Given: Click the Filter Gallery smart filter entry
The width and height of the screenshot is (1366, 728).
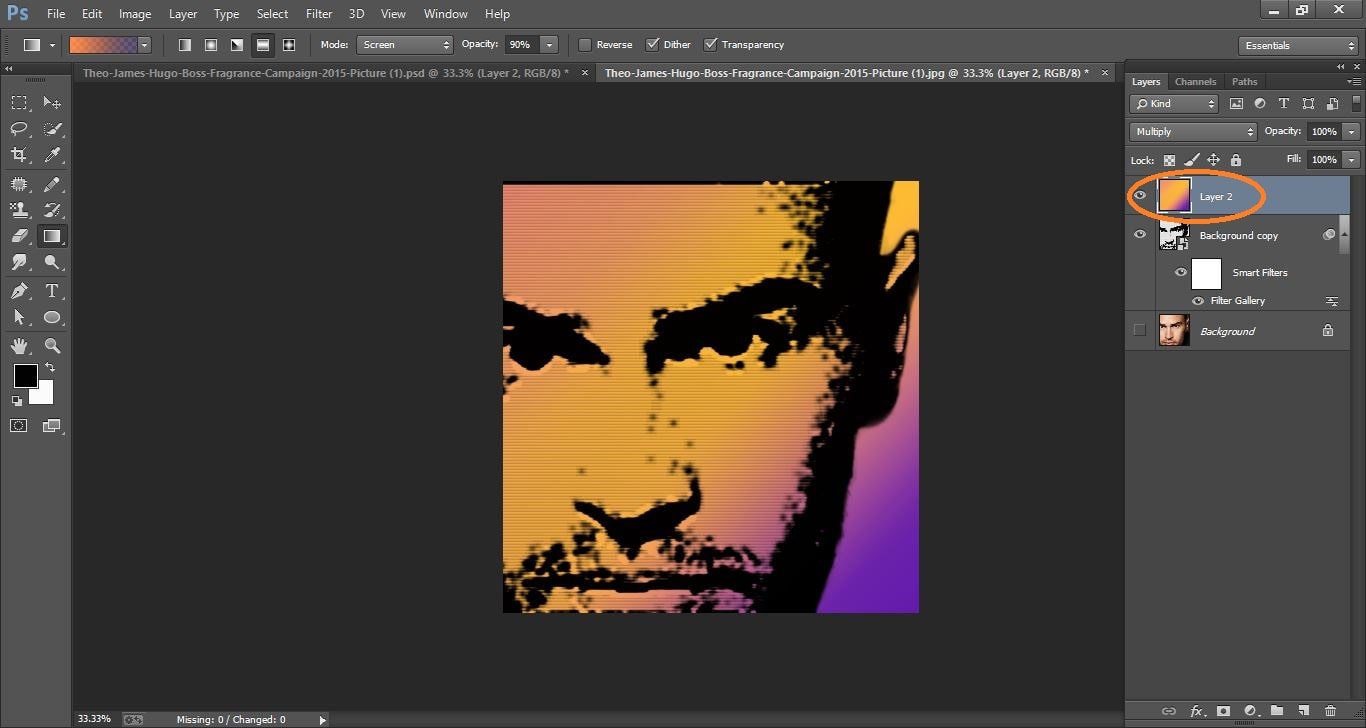Looking at the screenshot, I should [1237, 300].
